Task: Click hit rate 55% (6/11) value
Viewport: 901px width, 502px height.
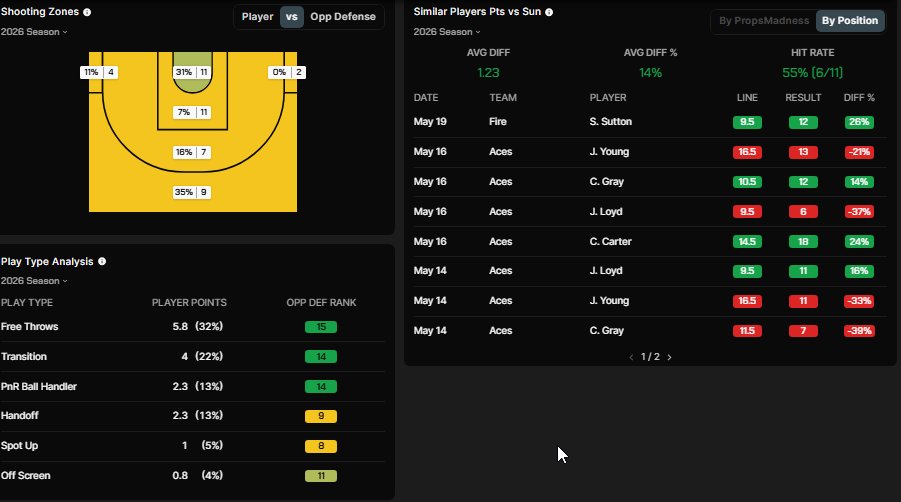Action: tap(812, 73)
